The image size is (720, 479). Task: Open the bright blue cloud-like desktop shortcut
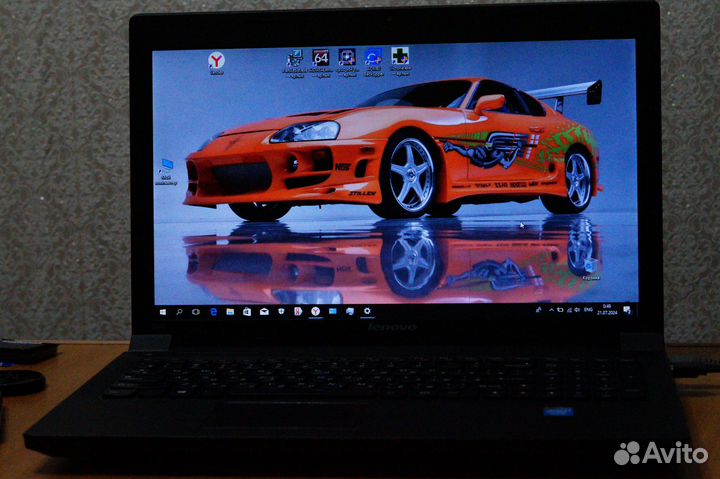(373, 62)
